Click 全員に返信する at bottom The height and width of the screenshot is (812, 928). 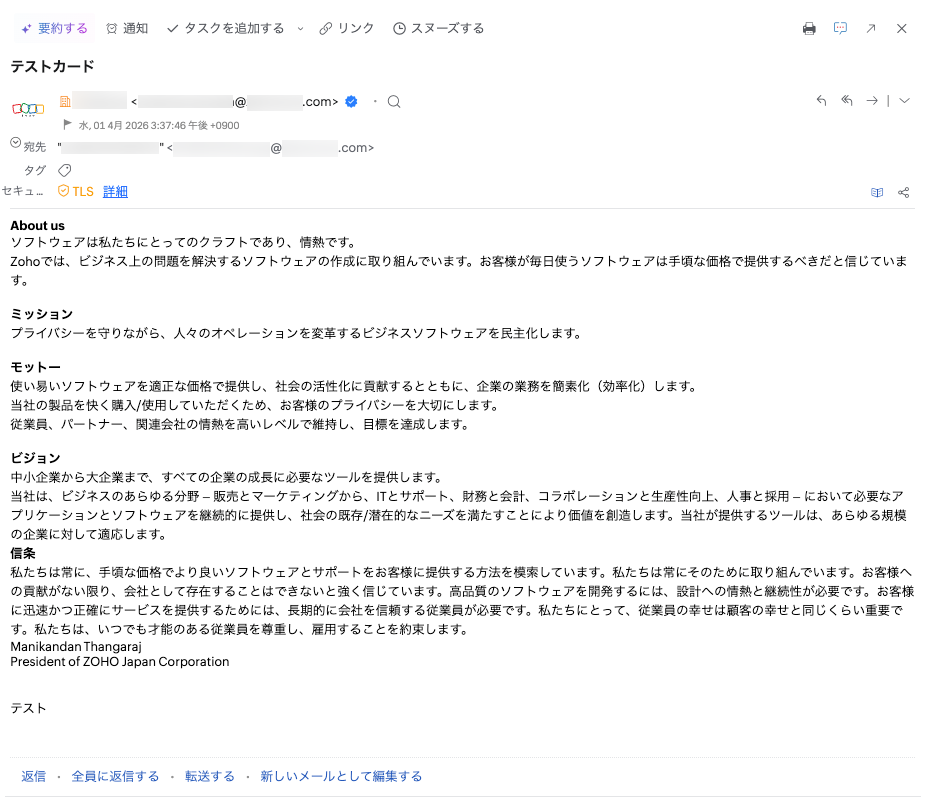click(115, 776)
